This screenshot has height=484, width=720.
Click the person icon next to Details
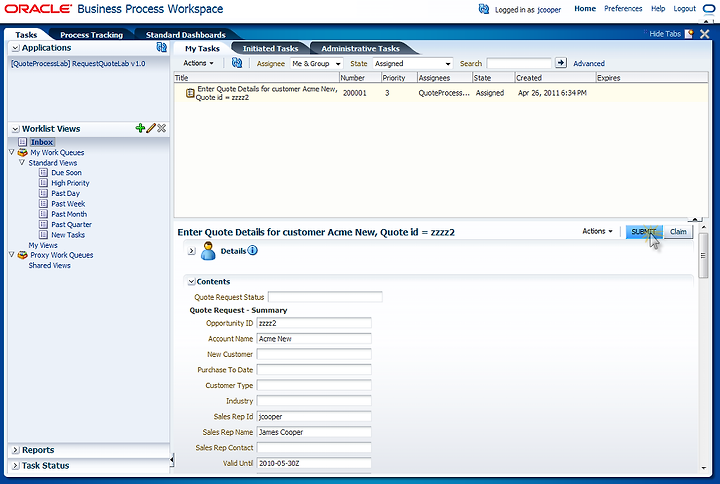pyautogui.click(x=208, y=251)
